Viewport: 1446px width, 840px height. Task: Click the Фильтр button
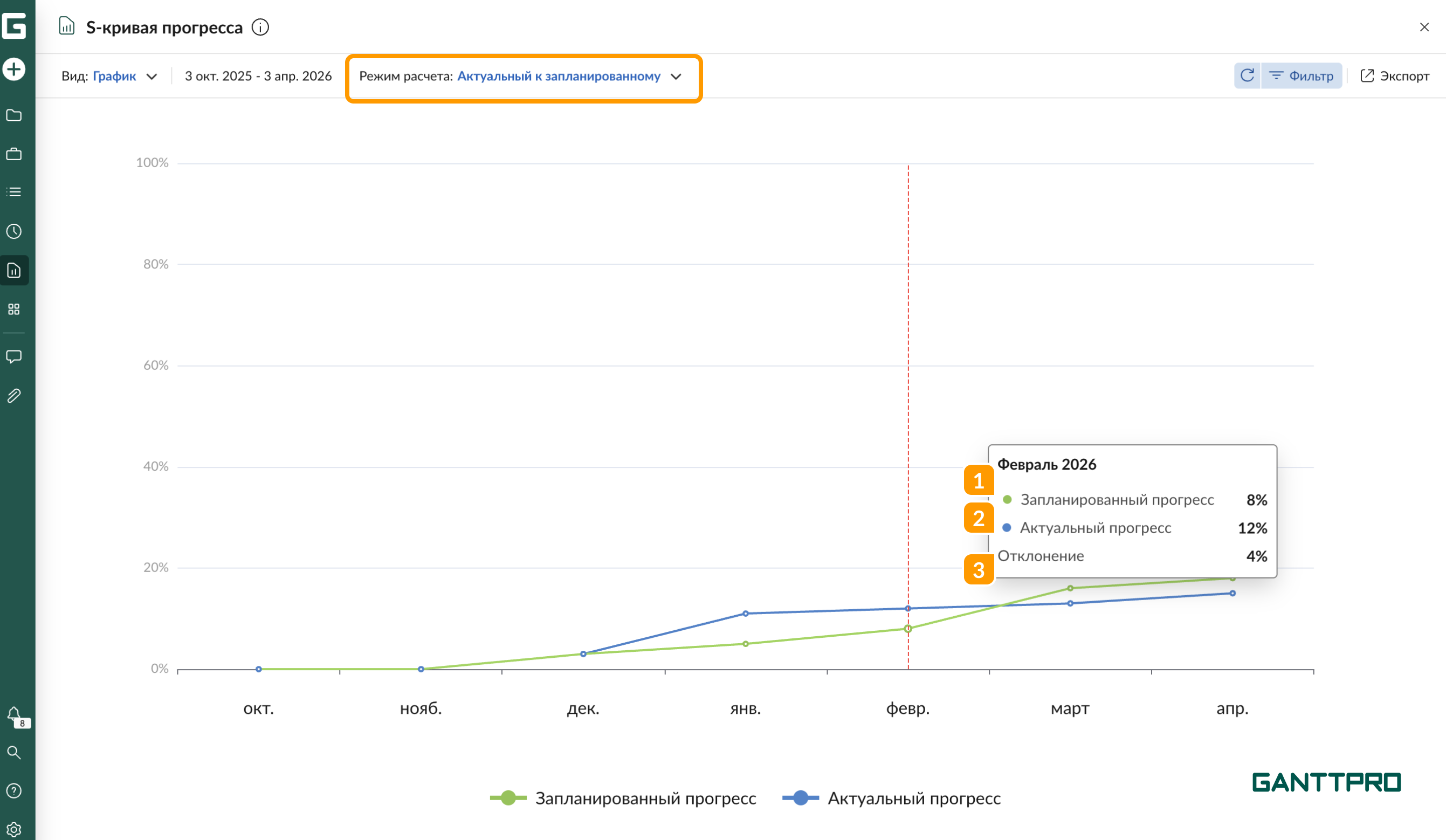(1301, 75)
